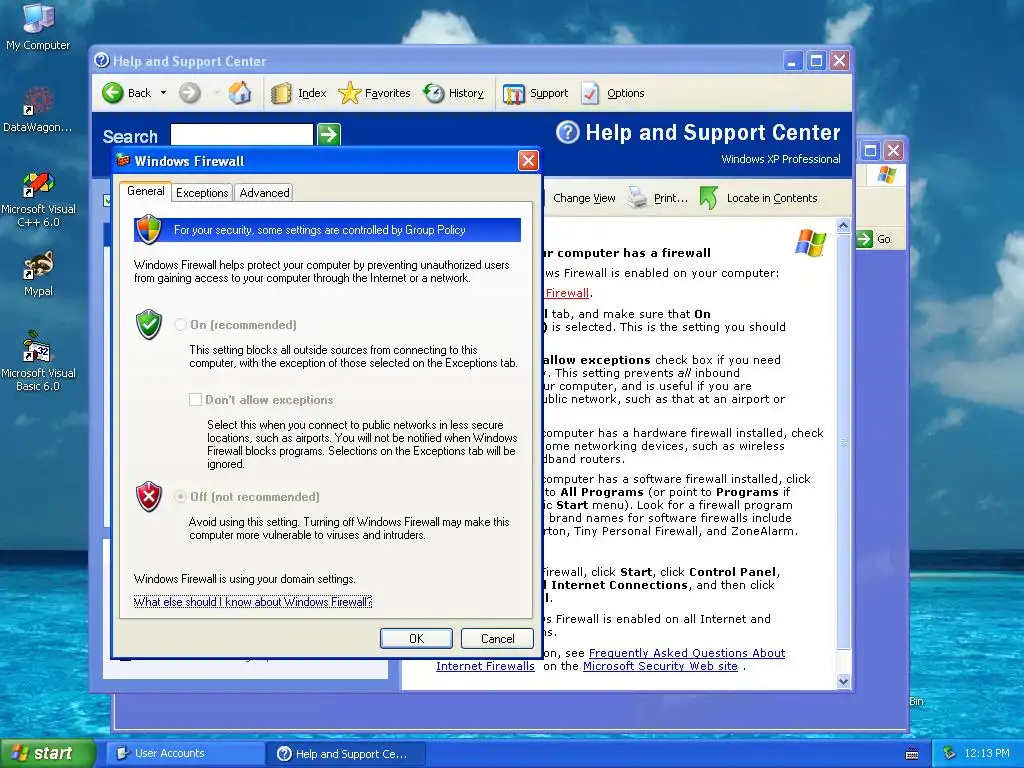This screenshot has height=768, width=1024.
Task: Click the greyed Forward arrow icon
Action: tap(189, 93)
